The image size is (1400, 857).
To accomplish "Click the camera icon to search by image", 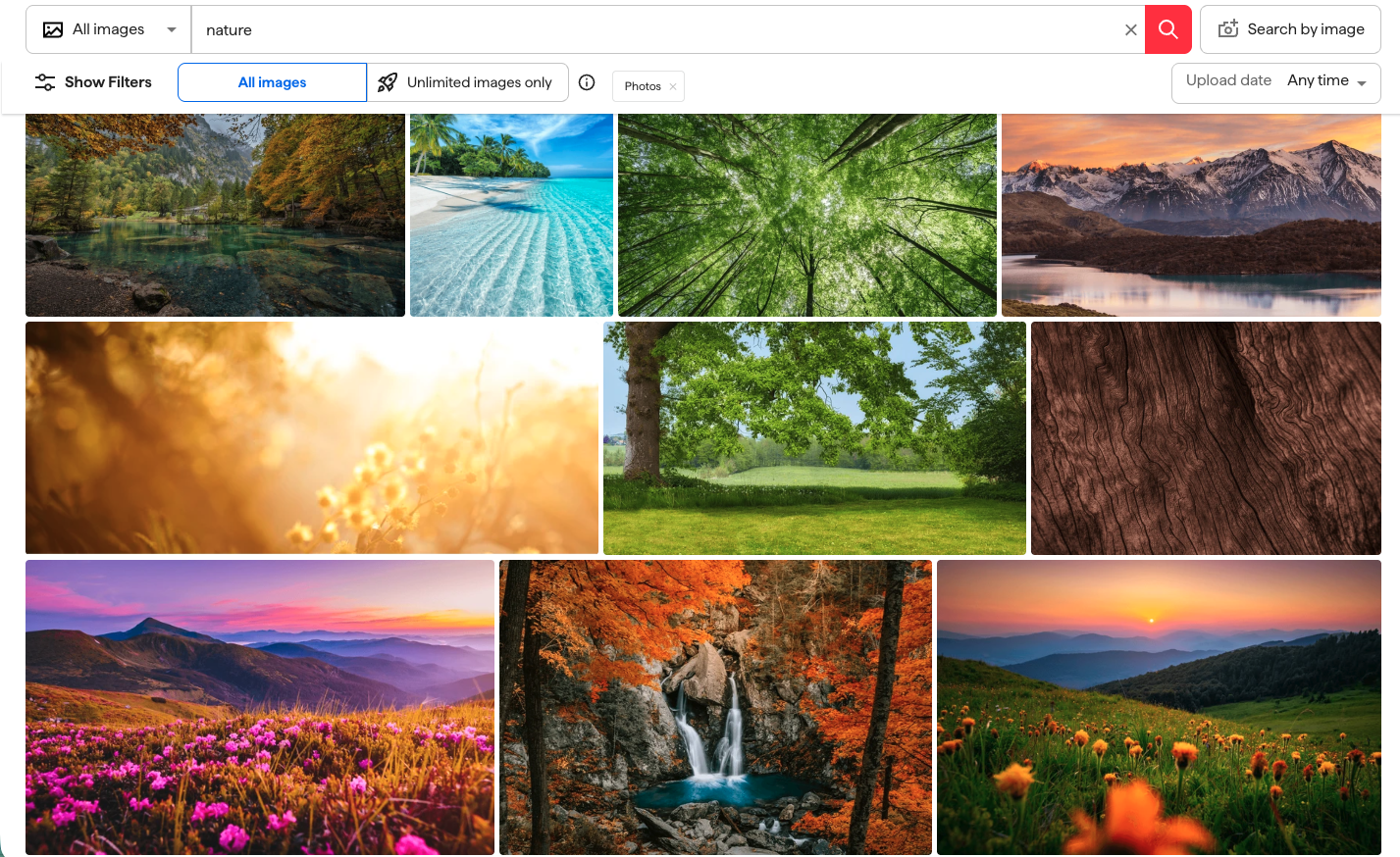I will point(1227,29).
